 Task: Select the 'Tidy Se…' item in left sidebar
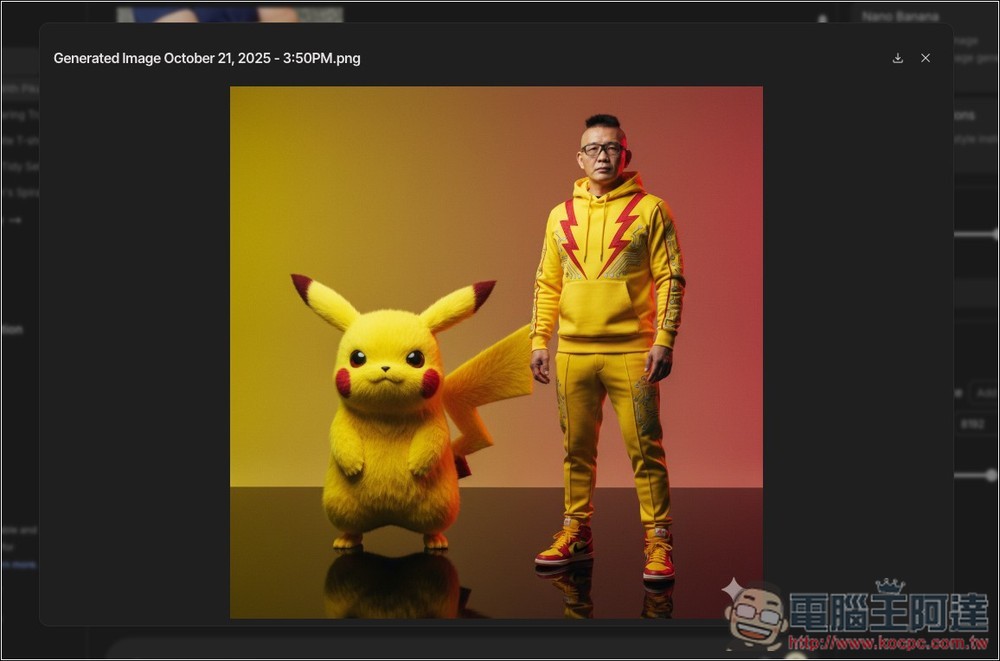coord(19,166)
